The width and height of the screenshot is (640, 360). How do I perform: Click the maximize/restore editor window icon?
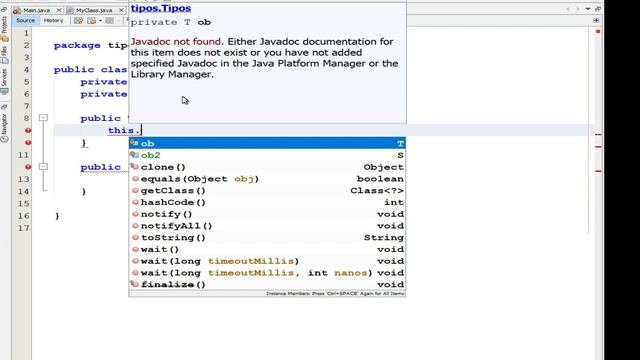pos(598,9)
